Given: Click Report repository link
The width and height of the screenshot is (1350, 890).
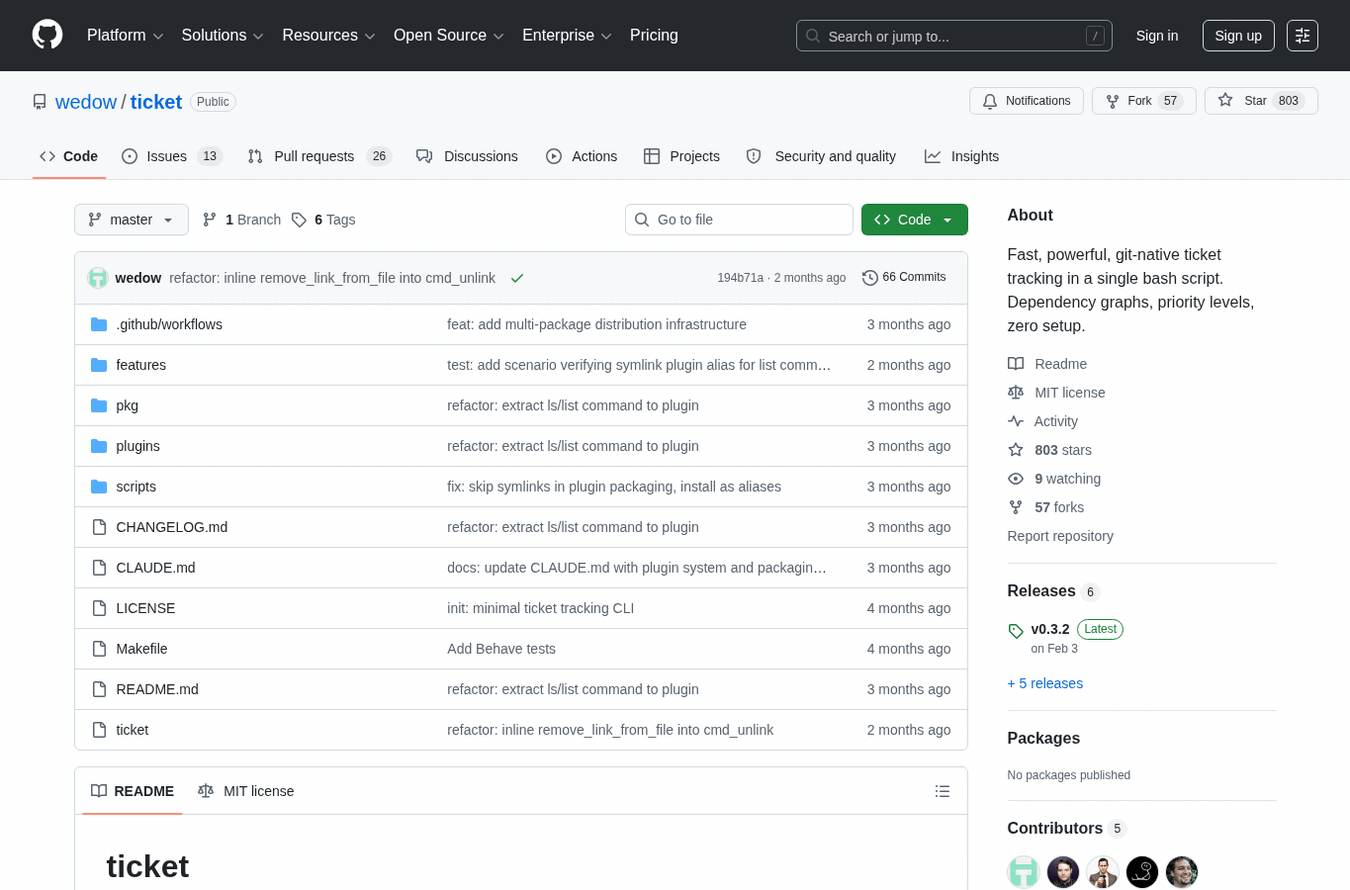Looking at the screenshot, I should [x=1060, y=536].
